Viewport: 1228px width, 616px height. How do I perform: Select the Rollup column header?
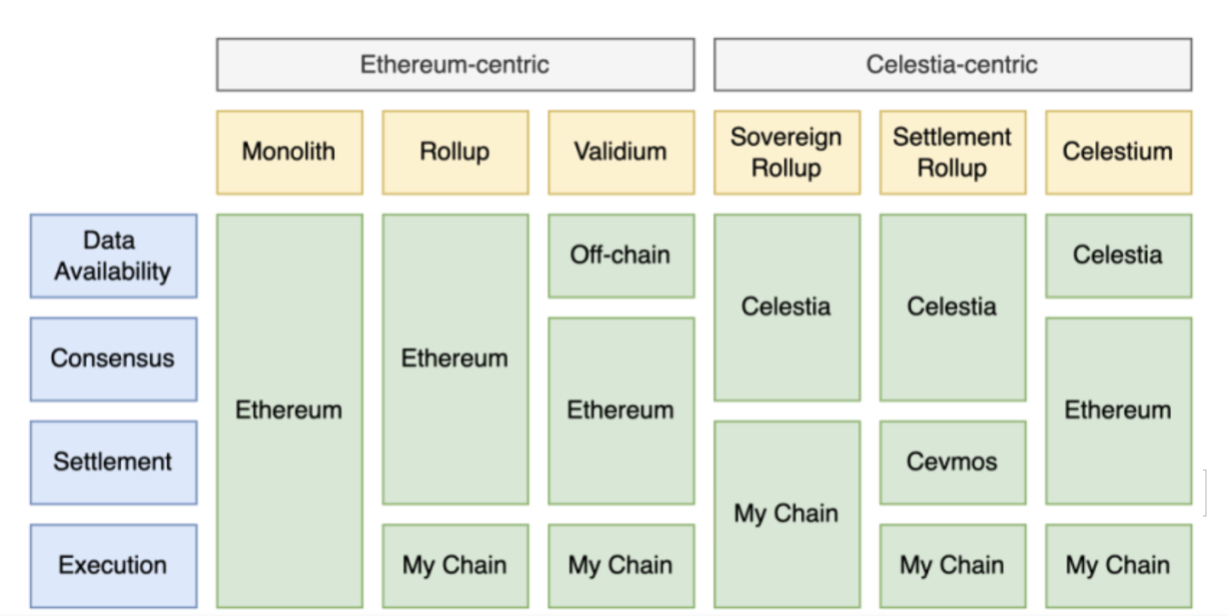click(455, 152)
